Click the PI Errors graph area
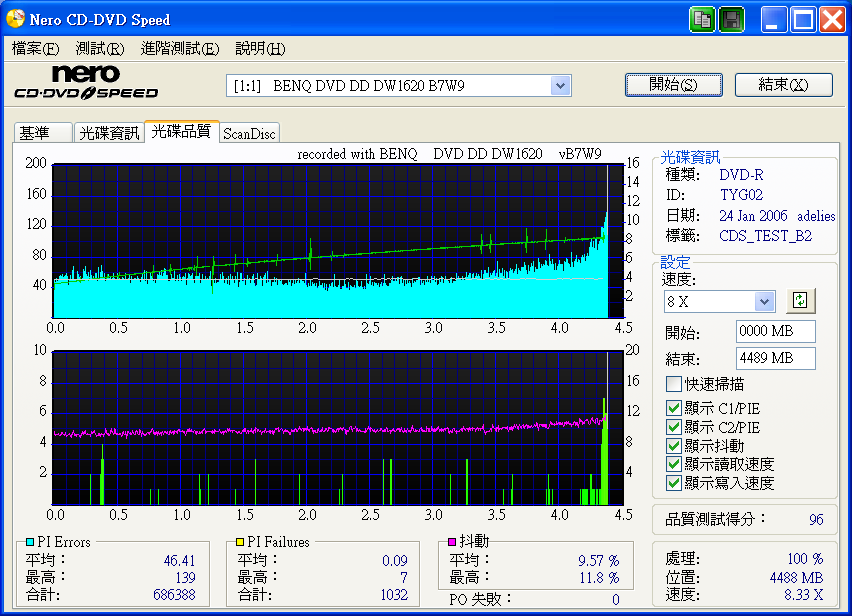Screen dimensions: 852x616 click(x=337, y=241)
